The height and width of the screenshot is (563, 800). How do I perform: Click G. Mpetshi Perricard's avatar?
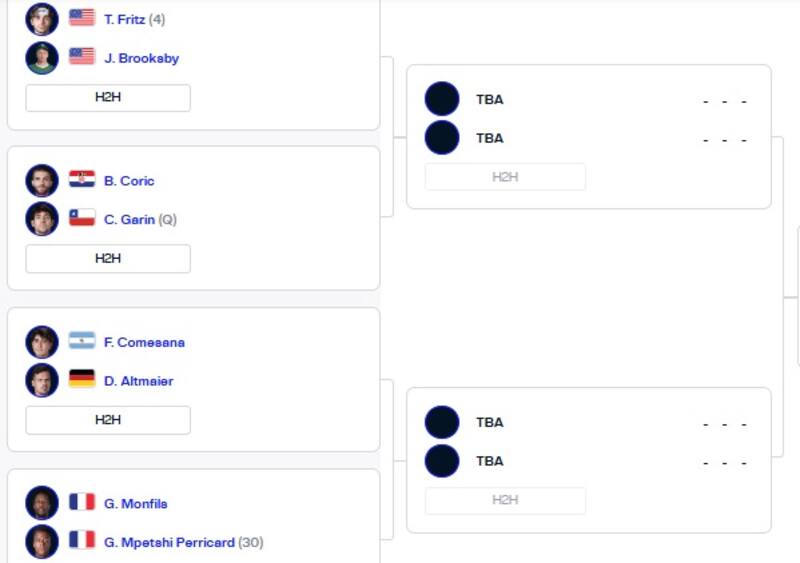[x=42, y=542]
